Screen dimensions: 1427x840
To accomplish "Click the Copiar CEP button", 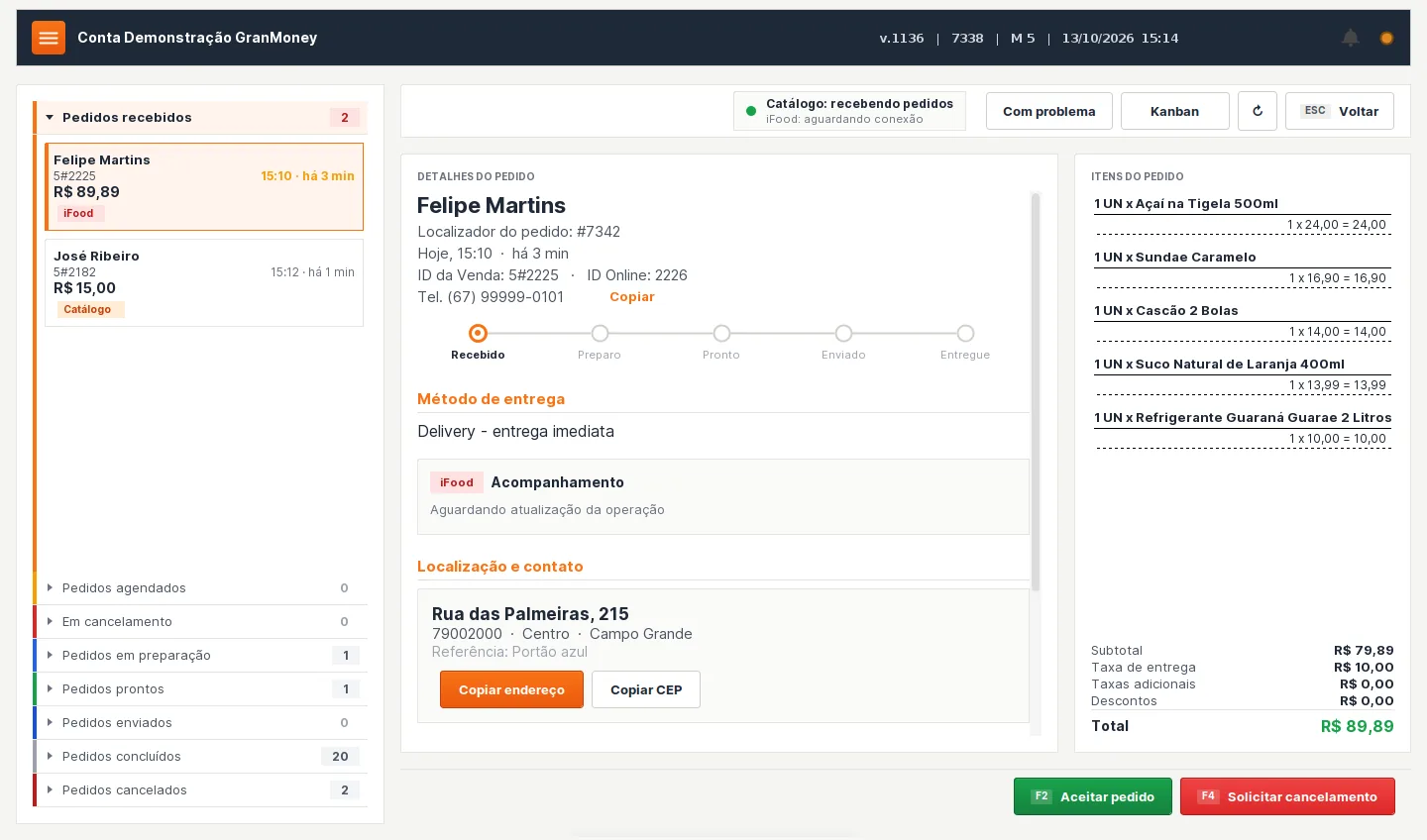I will (x=646, y=689).
